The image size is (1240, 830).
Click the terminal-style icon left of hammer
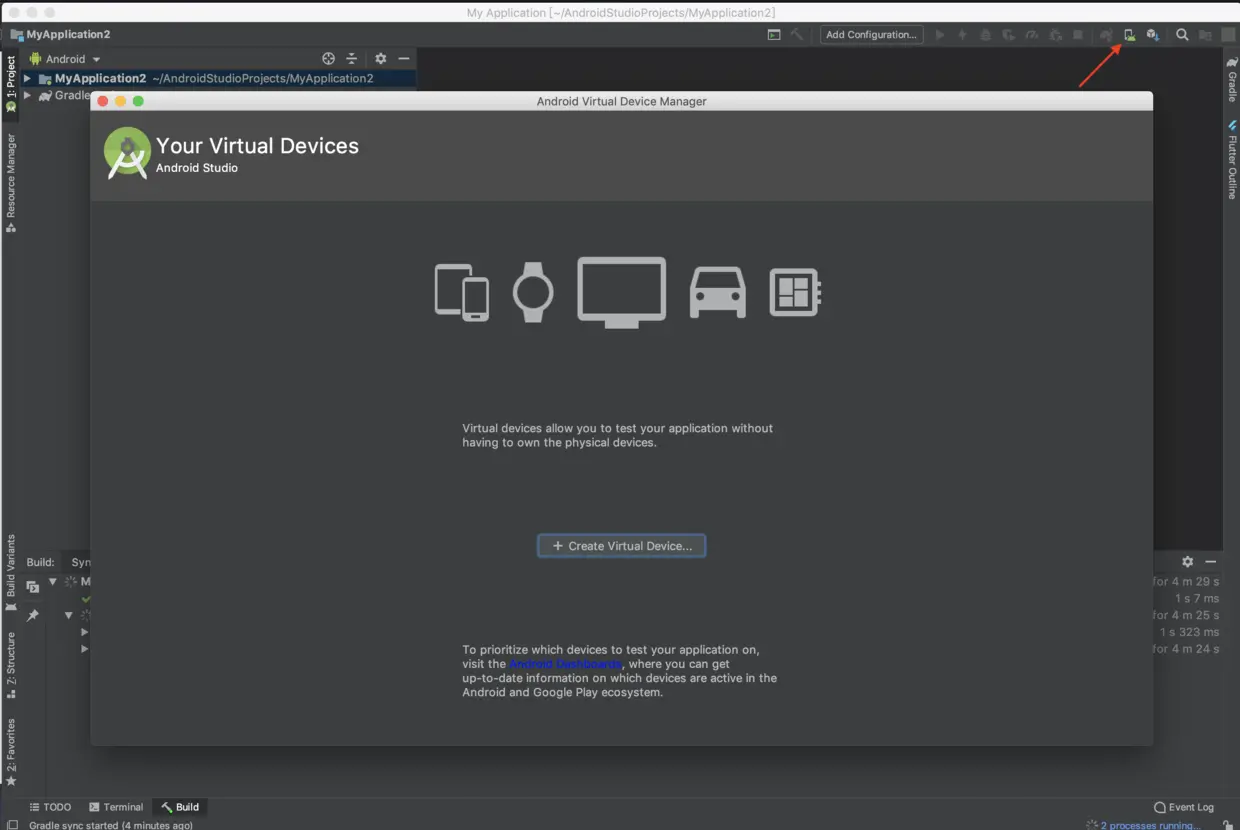(x=774, y=35)
